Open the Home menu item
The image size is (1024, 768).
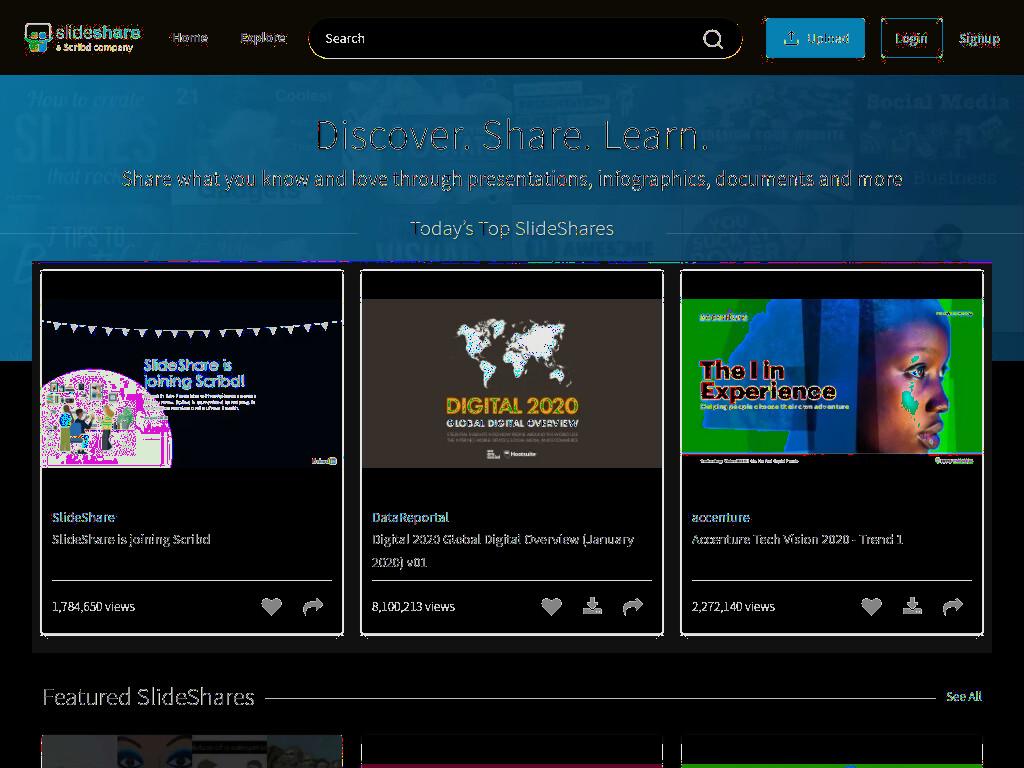point(190,38)
